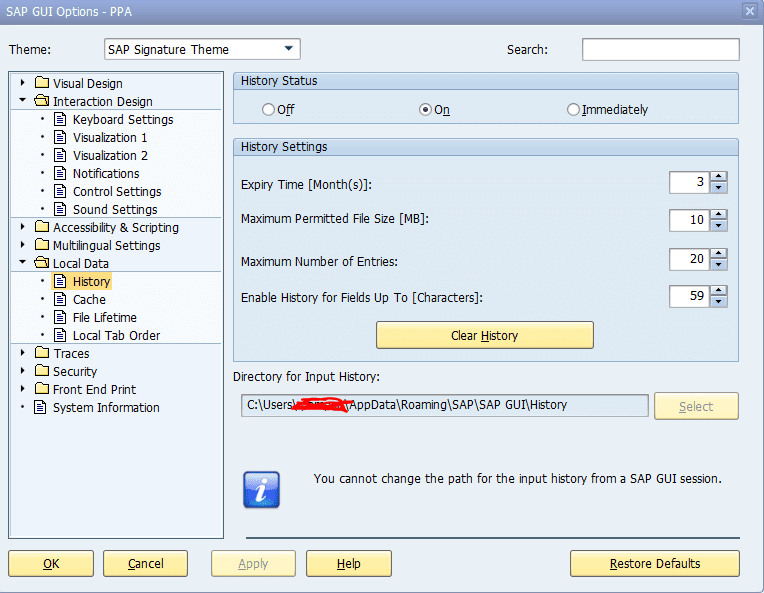Open System Information entry
The width and height of the screenshot is (764, 593).
click(106, 407)
